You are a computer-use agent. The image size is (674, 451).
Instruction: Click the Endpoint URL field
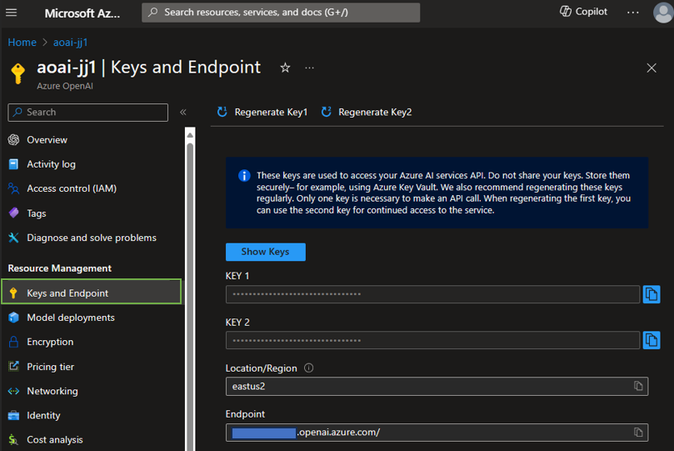(437, 432)
